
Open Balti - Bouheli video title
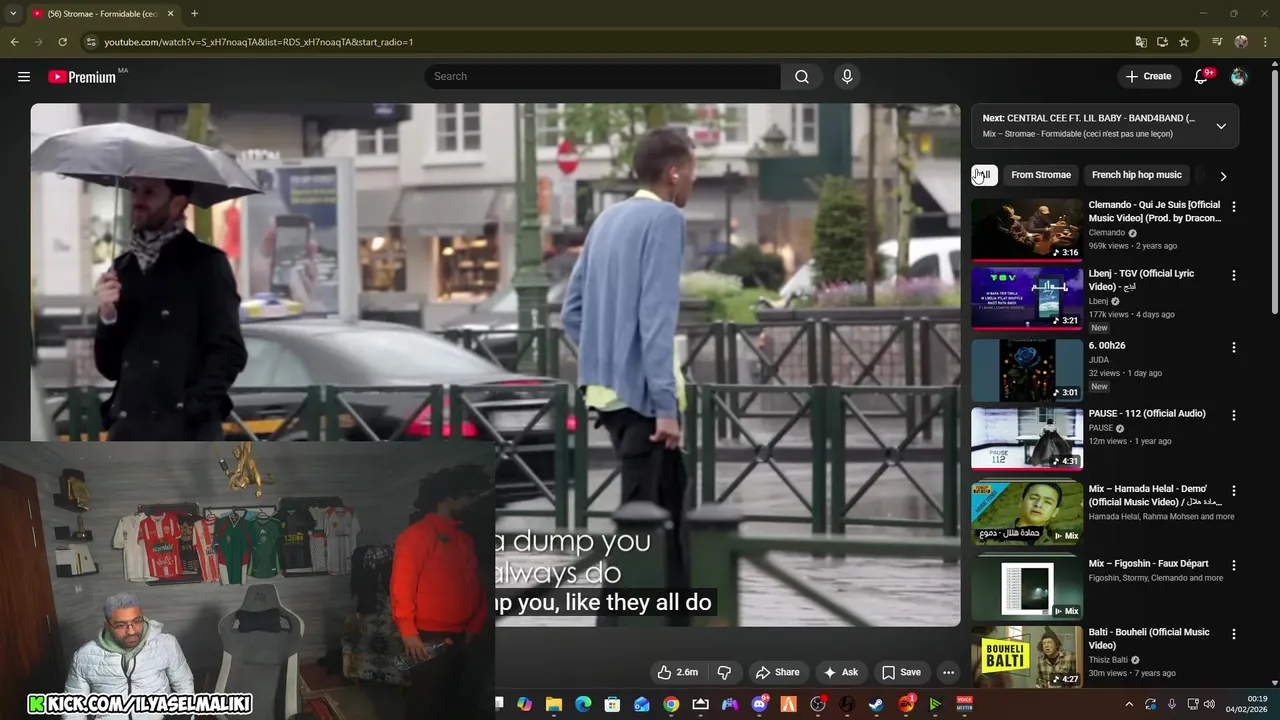click(1149, 639)
